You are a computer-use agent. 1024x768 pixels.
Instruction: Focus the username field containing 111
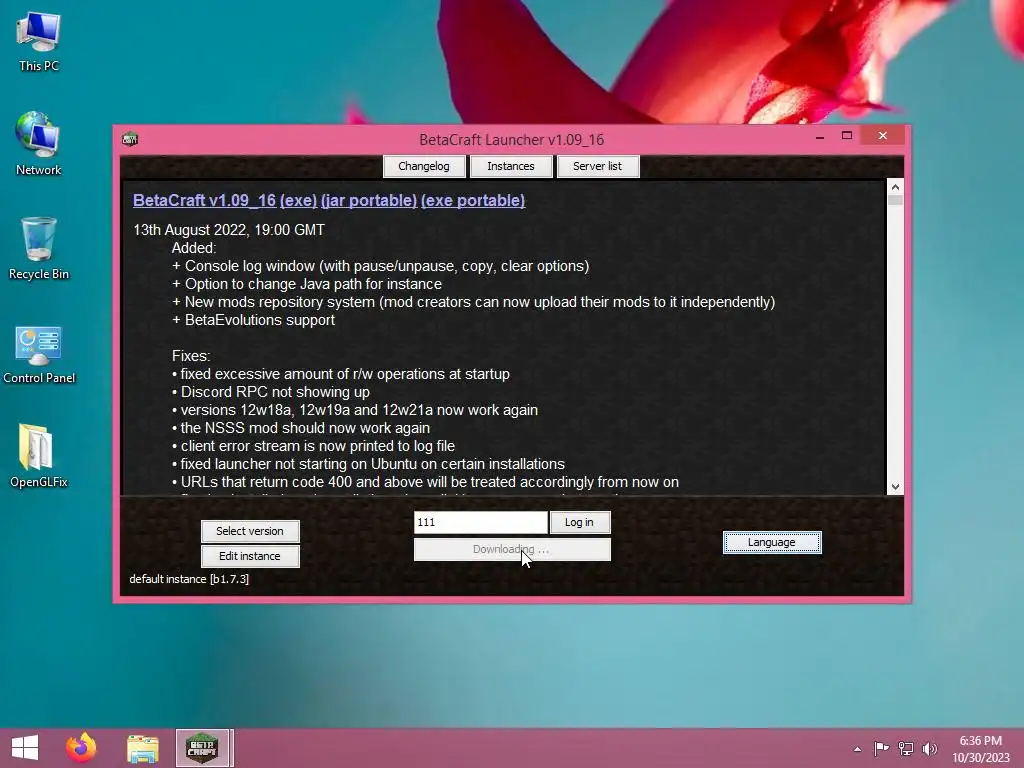[x=480, y=522]
